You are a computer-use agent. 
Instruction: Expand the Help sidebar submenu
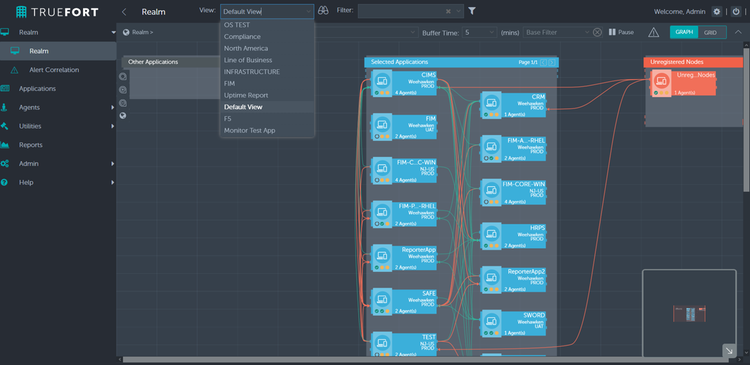[113, 182]
